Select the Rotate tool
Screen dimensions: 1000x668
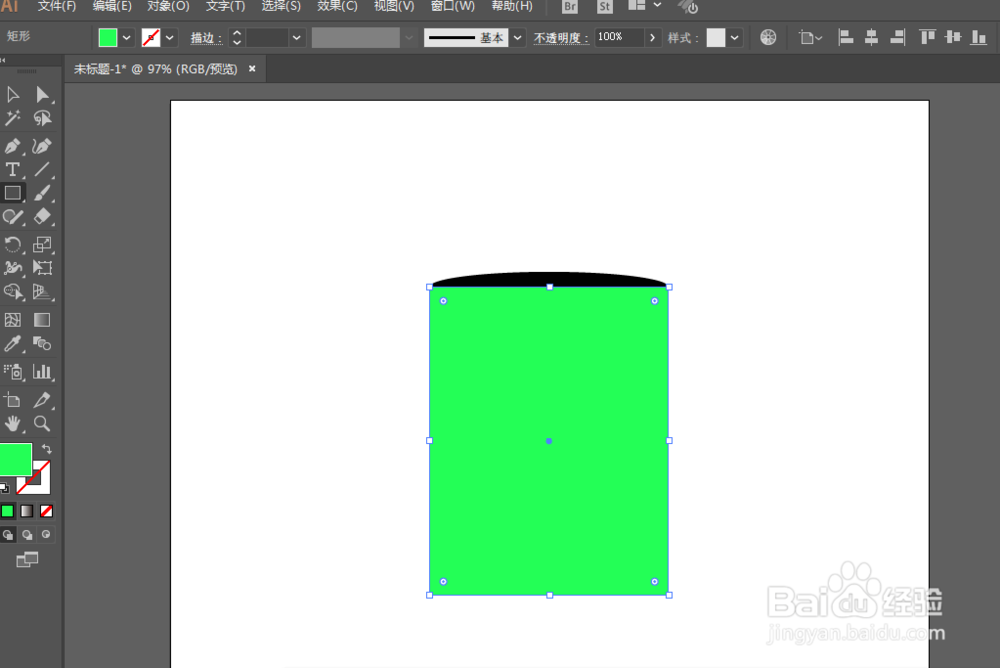tap(13, 241)
